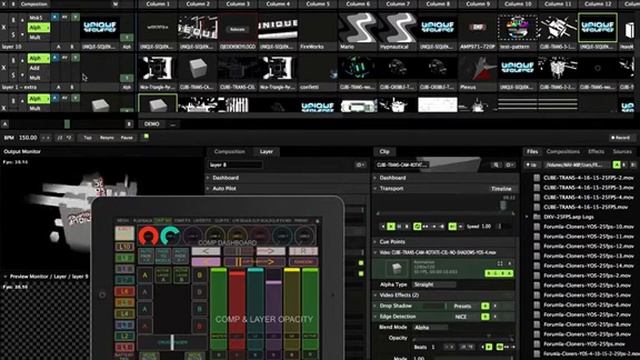Screen dimensions: 640x360
Task: Select the DEMO deck tab
Action: pyautogui.click(x=151, y=124)
